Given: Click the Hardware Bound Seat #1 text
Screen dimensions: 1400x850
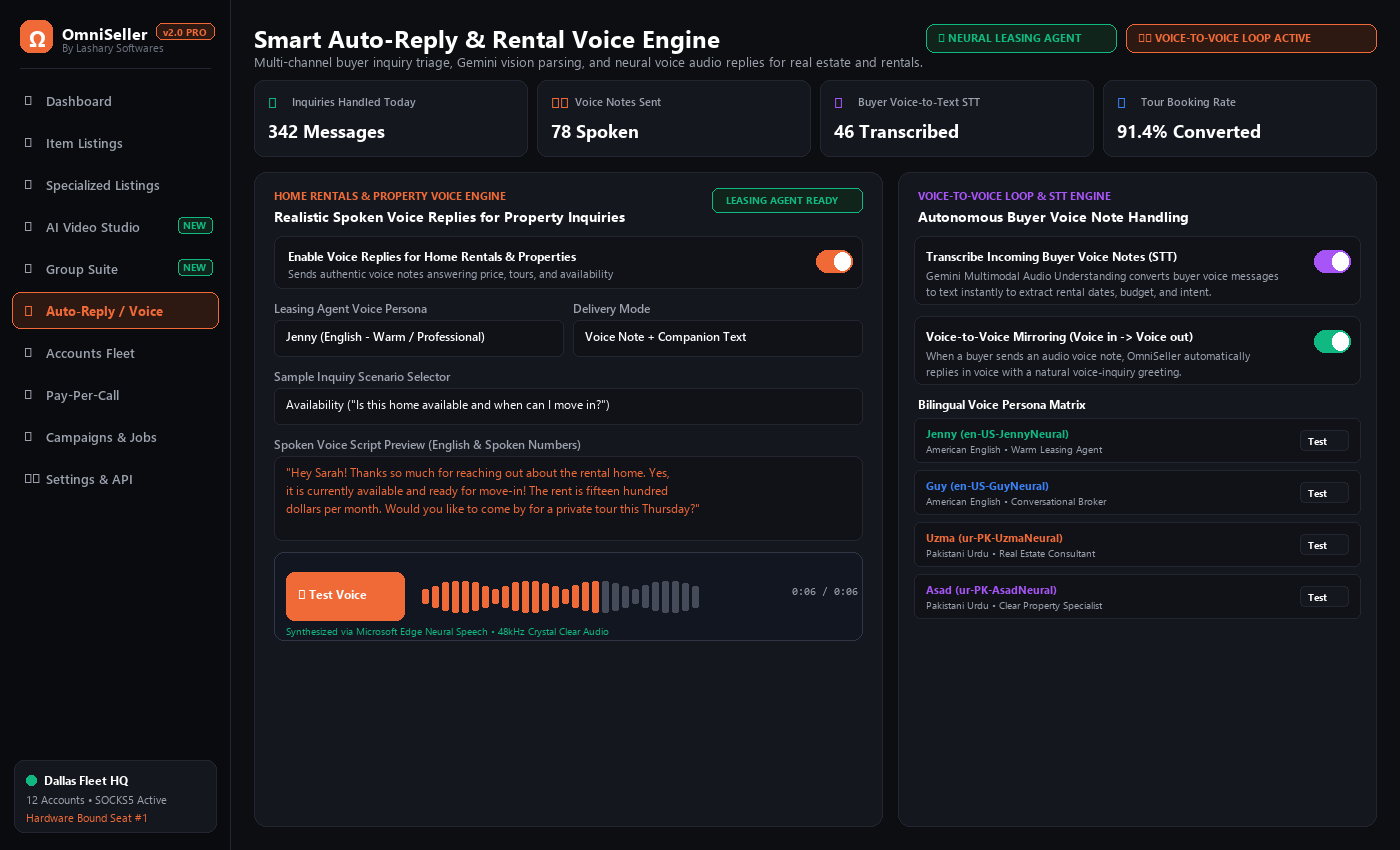Looking at the screenshot, I should pyautogui.click(x=87, y=818).
